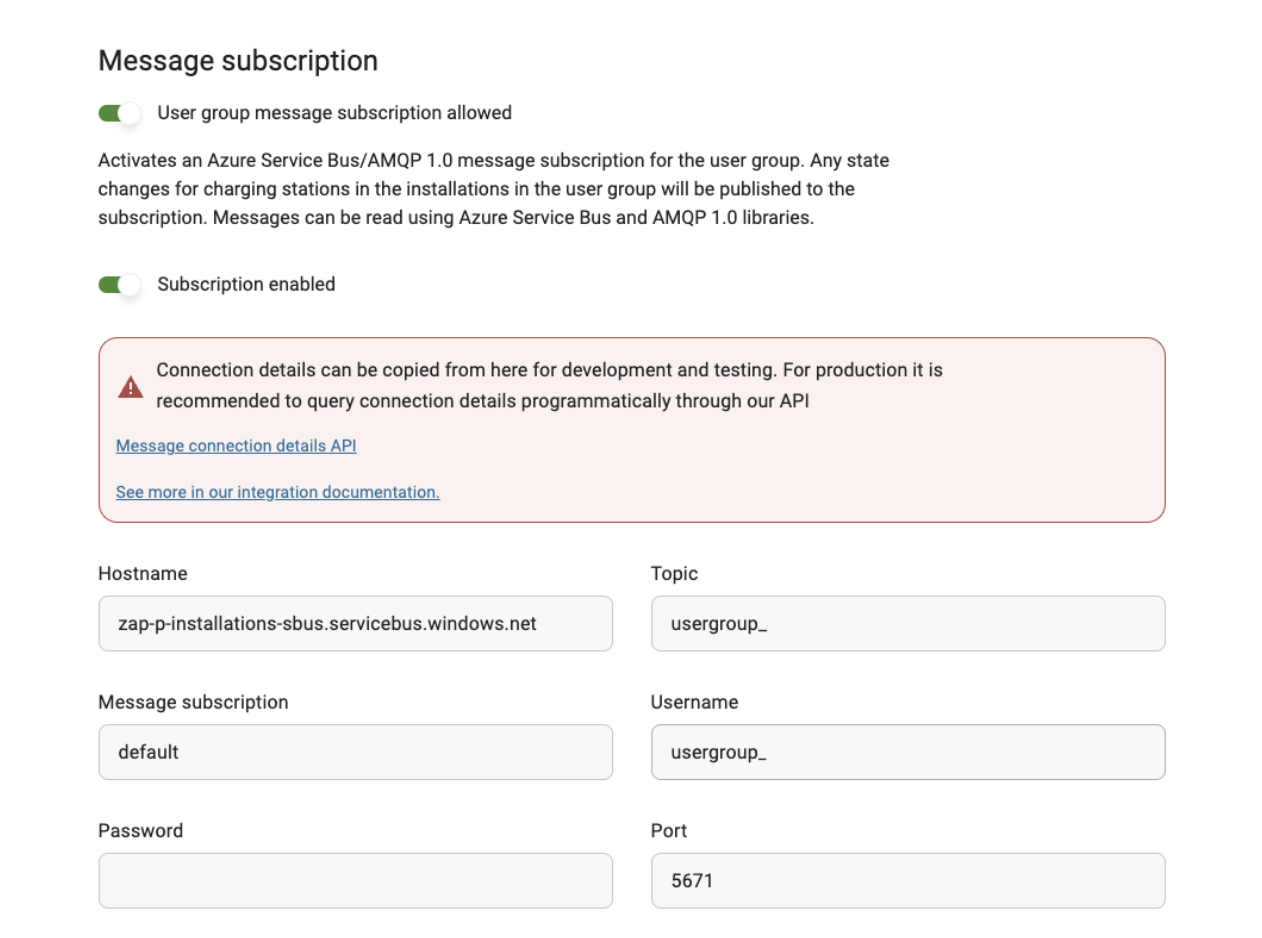
Task: Focus the empty Password field
Action: (355, 881)
